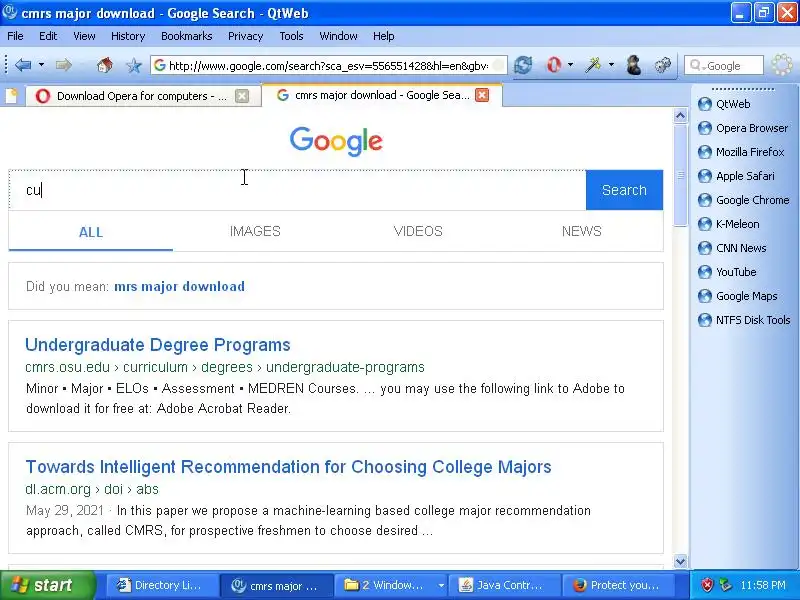Close the cmrs major download tab

pyautogui.click(x=482, y=95)
